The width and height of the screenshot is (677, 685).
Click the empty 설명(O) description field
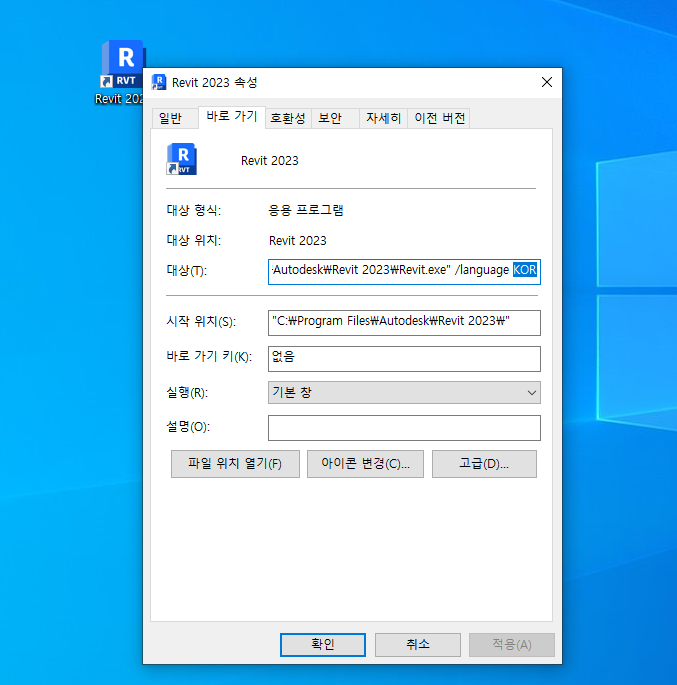tap(404, 428)
